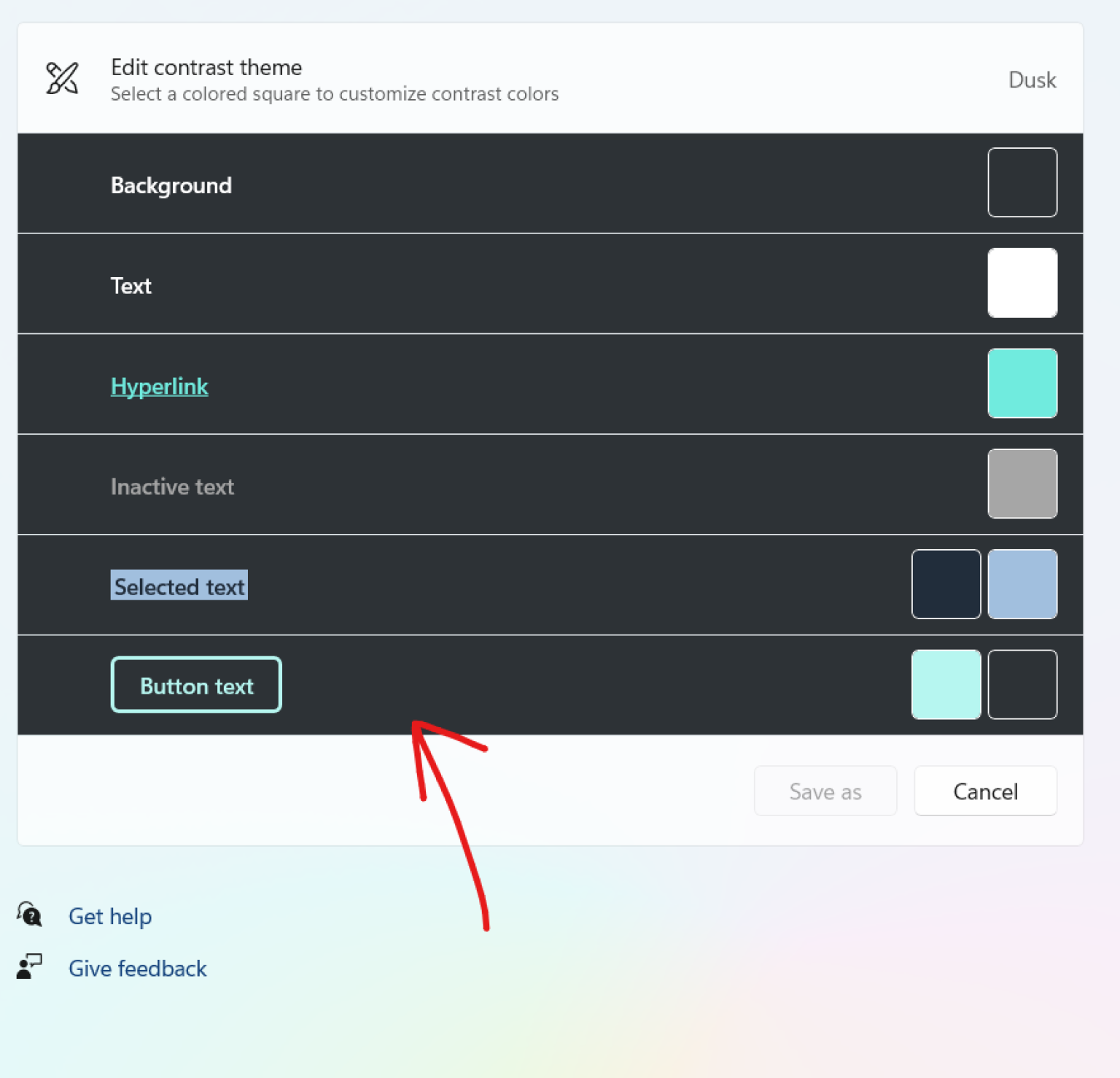Click the Button text sample button
Screen dimensions: 1120x1078
(x=195, y=684)
